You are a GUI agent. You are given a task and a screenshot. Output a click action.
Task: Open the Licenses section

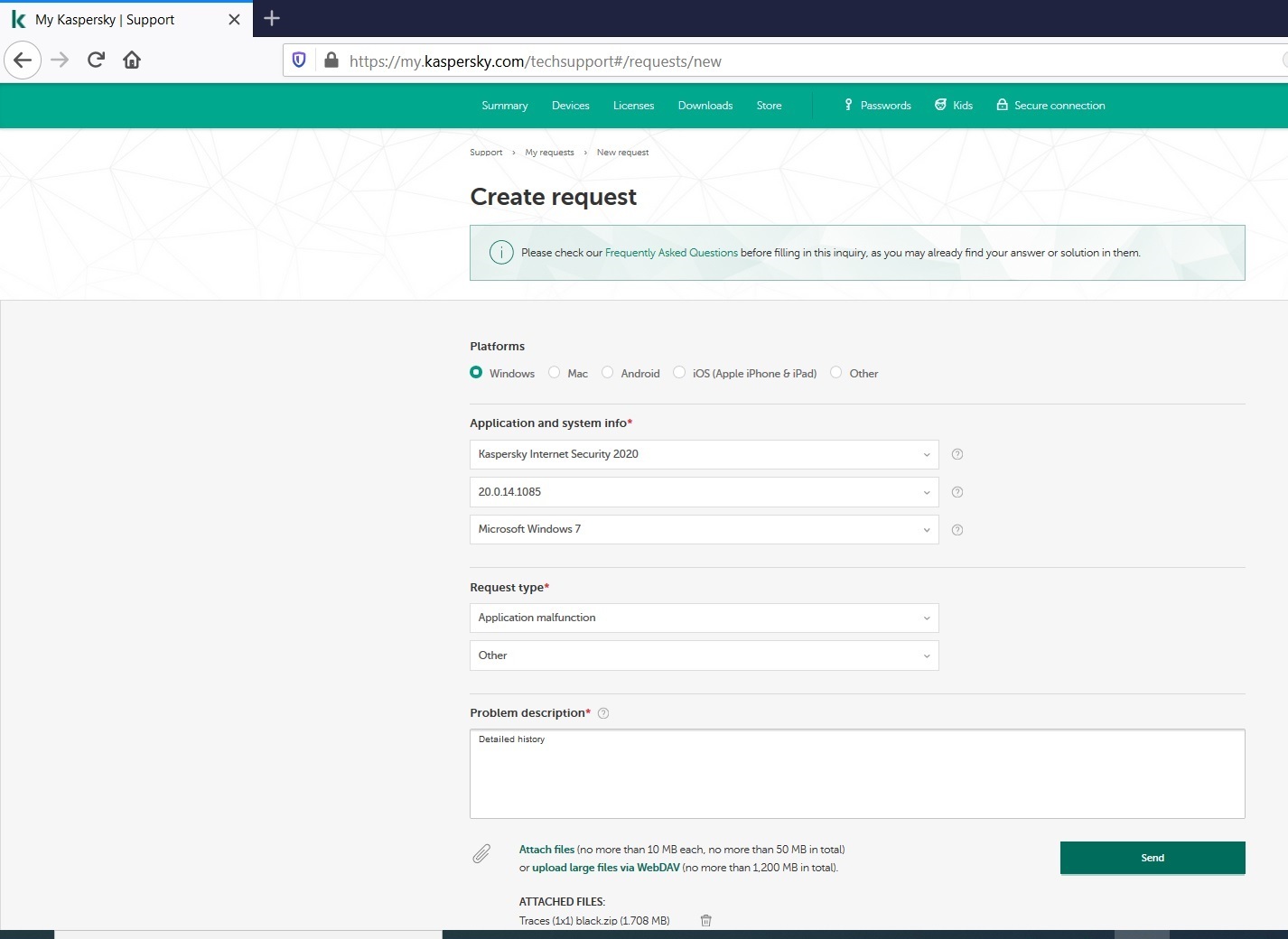coord(634,106)
